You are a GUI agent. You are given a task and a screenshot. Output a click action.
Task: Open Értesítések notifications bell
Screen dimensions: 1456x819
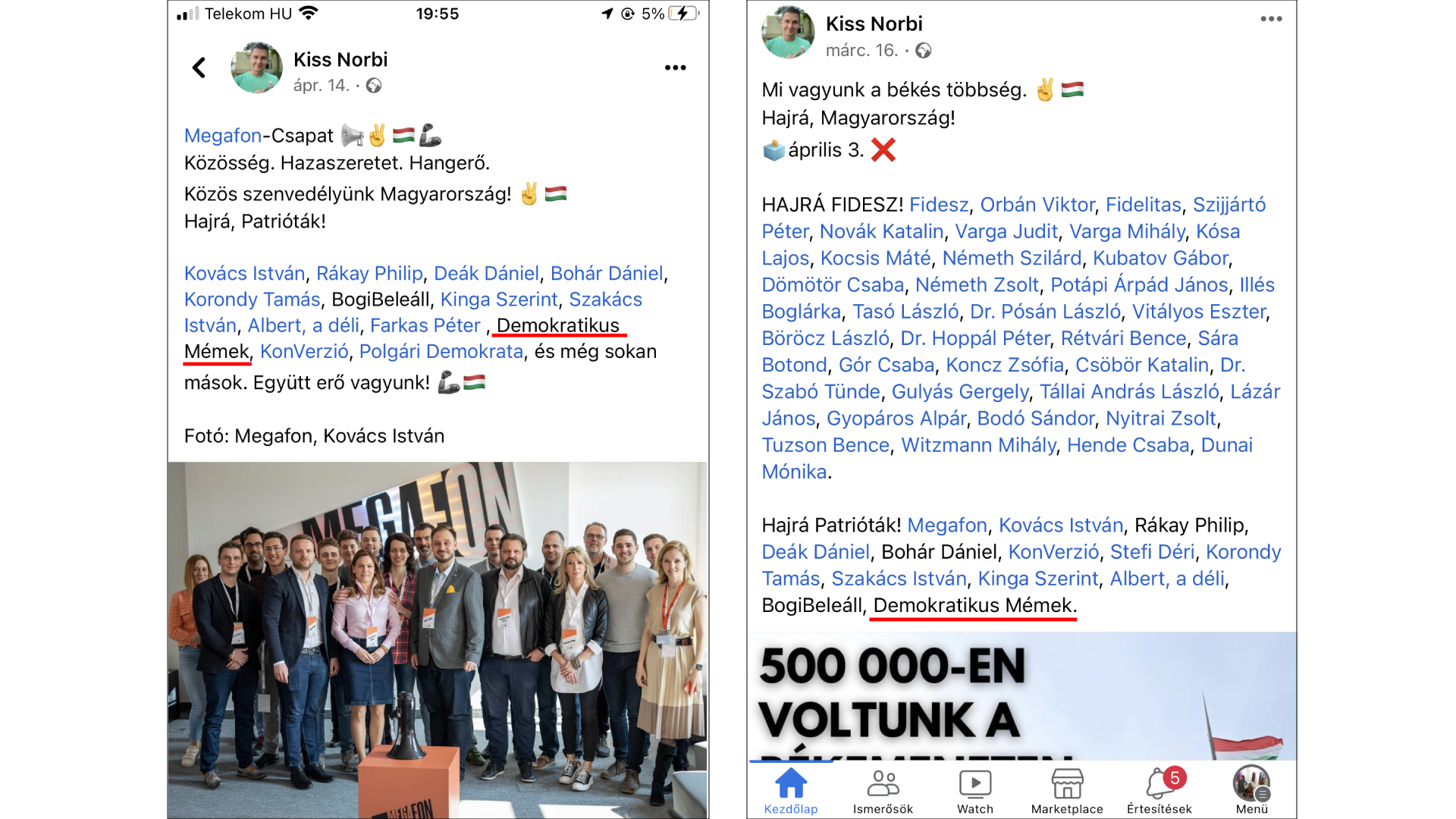1159,791
